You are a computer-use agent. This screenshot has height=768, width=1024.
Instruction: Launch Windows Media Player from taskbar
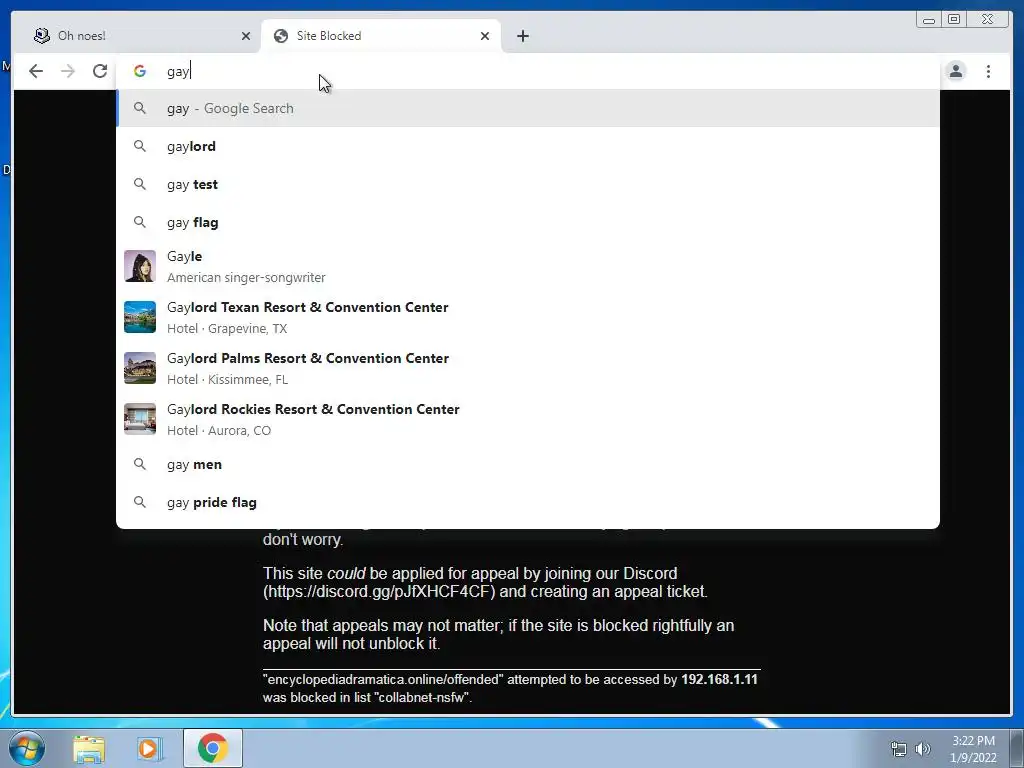coord(148,748)
